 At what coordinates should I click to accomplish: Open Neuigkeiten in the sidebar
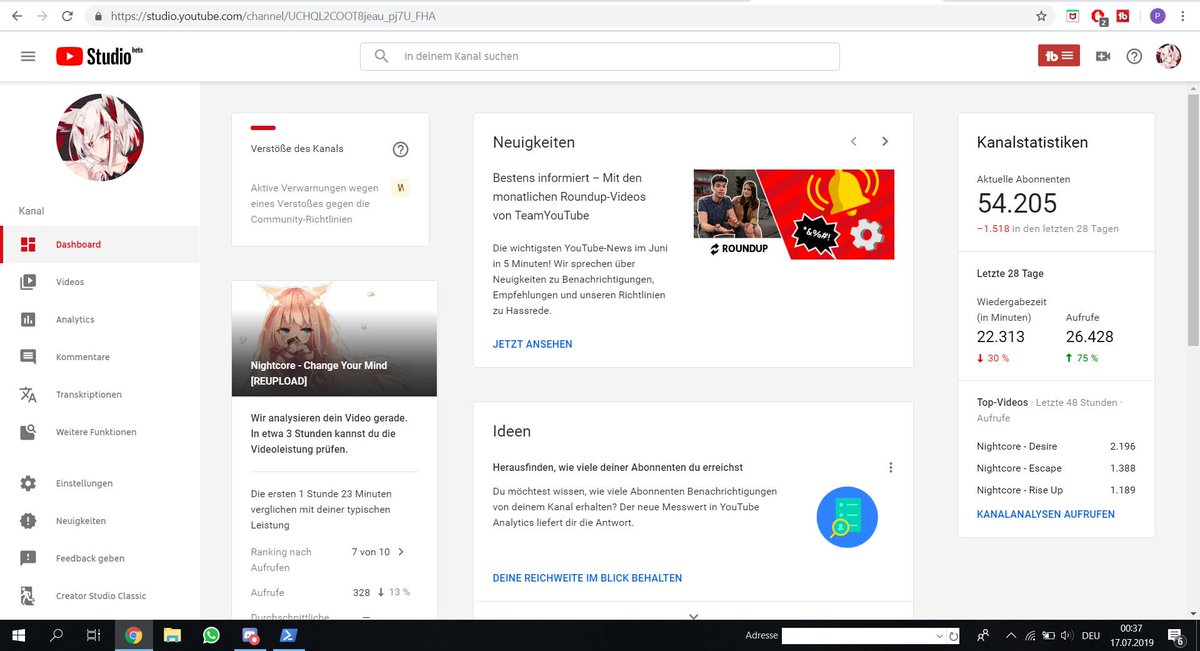100,521
